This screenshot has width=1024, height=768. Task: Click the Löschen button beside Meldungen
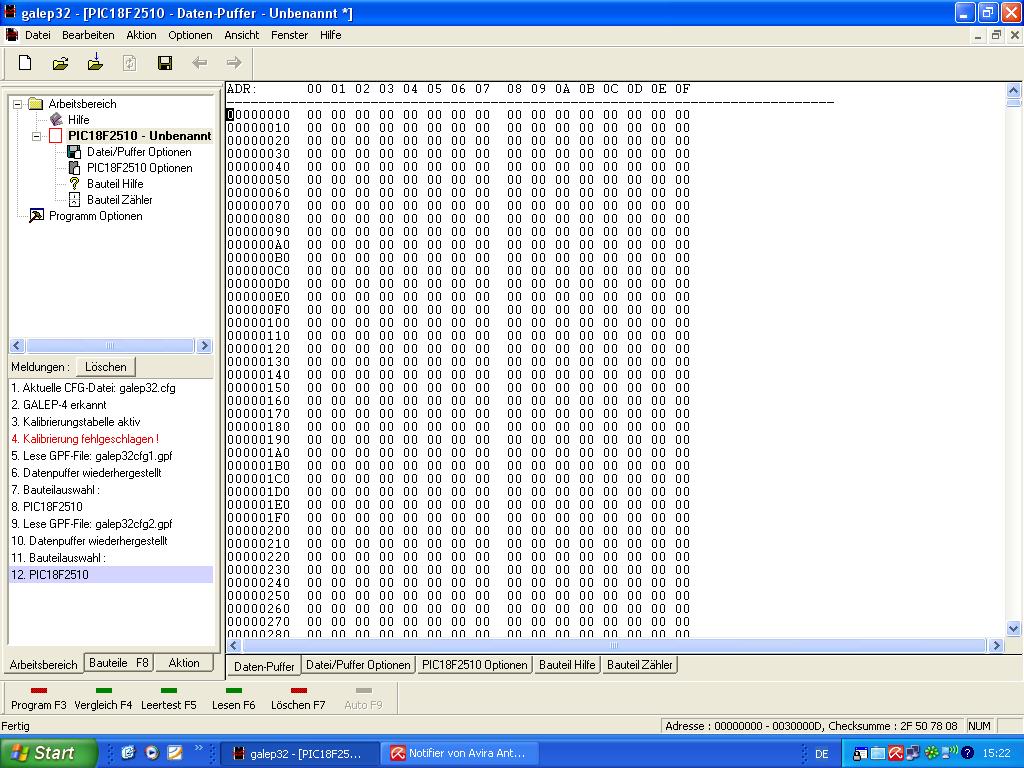106,367
